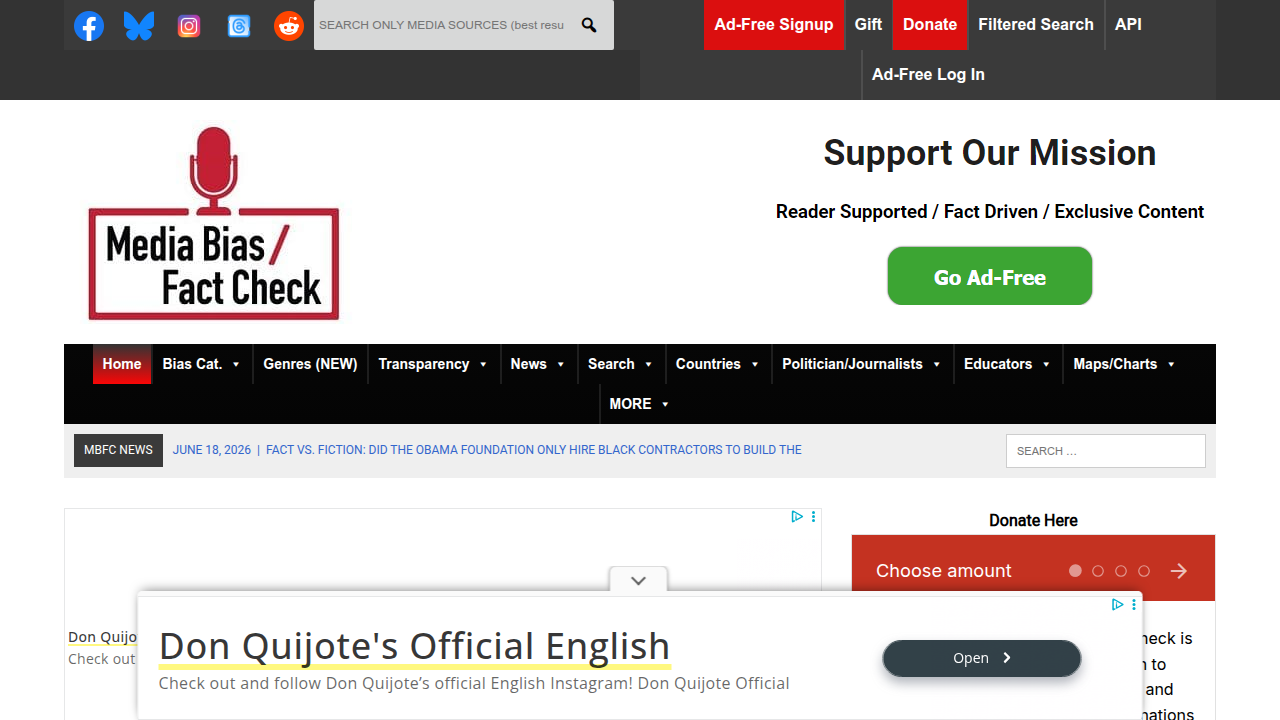Open the Fact vs. Fiction news headline
1280x720 pixels.
(534, 450)
